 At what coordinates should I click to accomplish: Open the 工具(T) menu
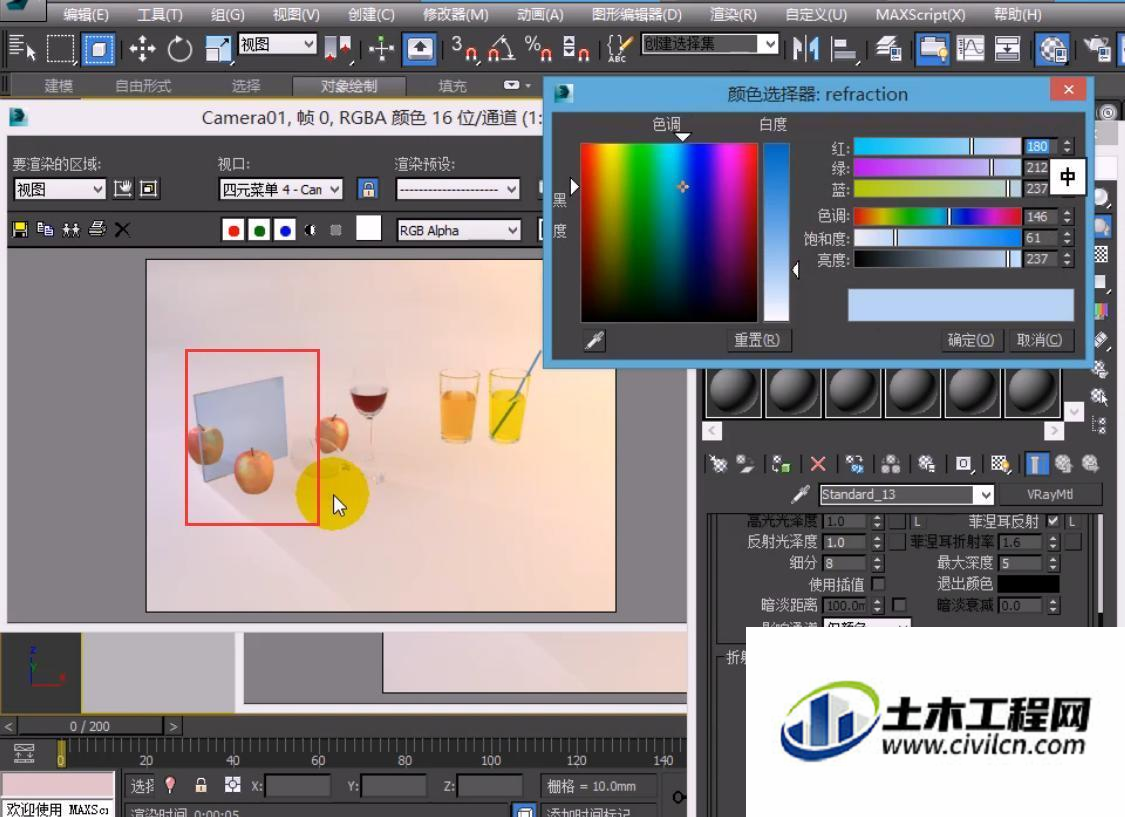point(159,14)
